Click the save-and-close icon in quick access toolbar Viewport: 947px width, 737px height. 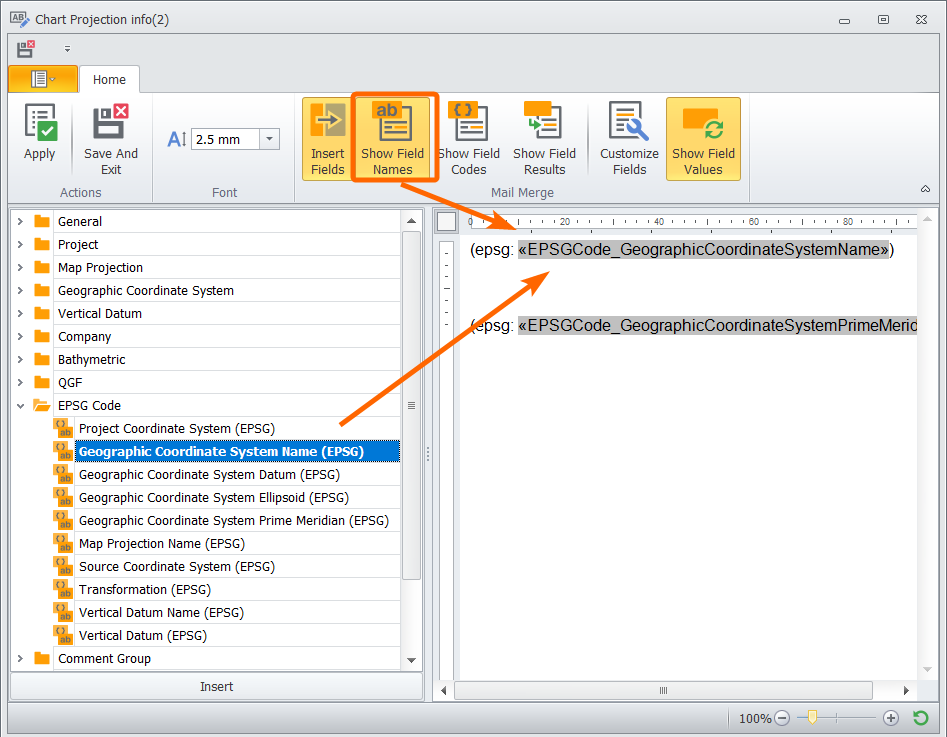tap(25, 49)
